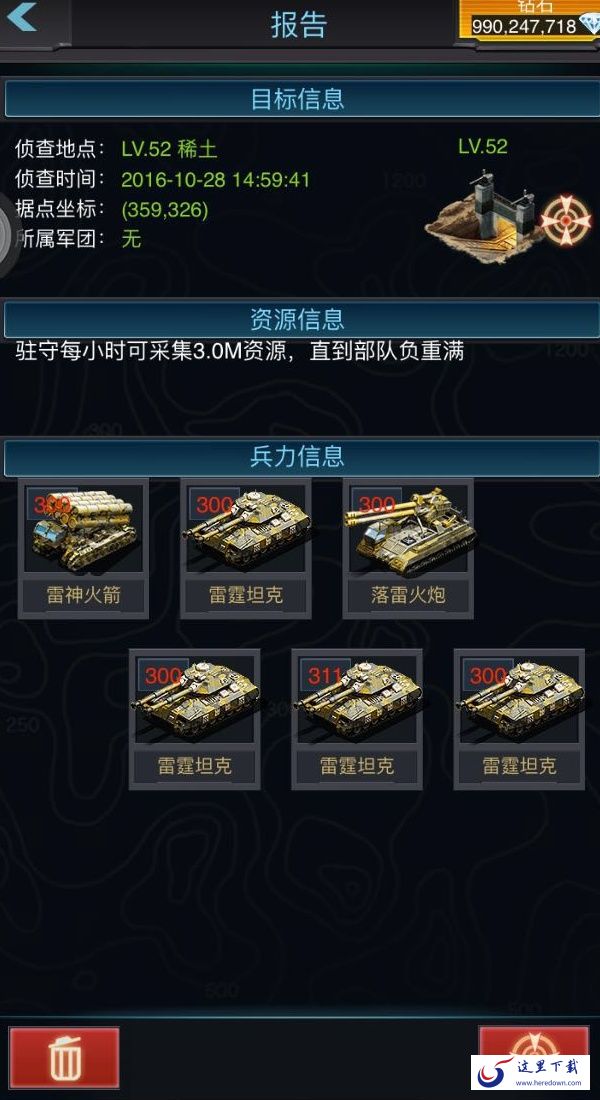Tap the diamond currency icon
Screen dimensions: 600x1100
(590, 24)
